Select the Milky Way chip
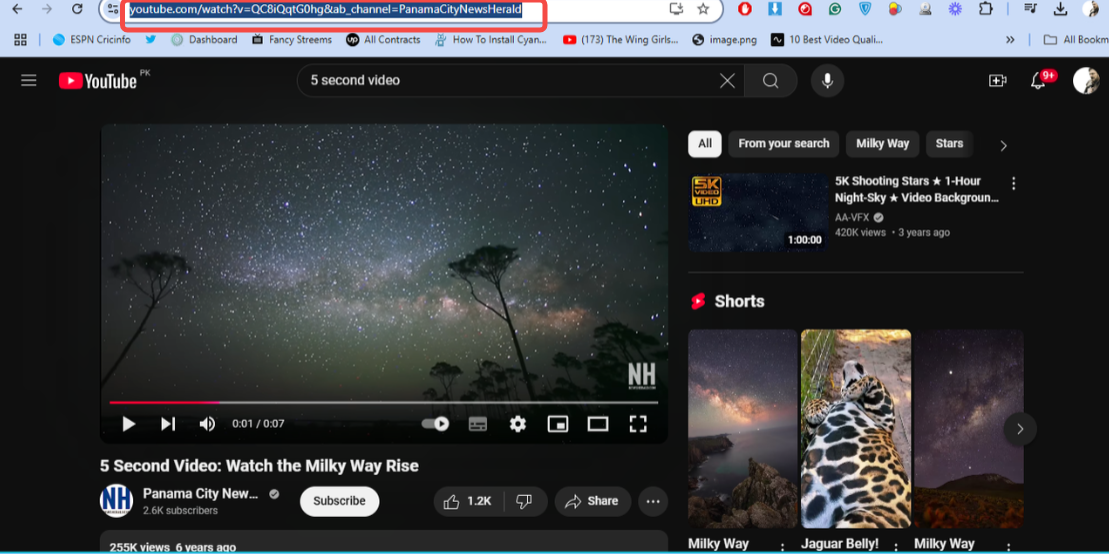 pos(883,144)
